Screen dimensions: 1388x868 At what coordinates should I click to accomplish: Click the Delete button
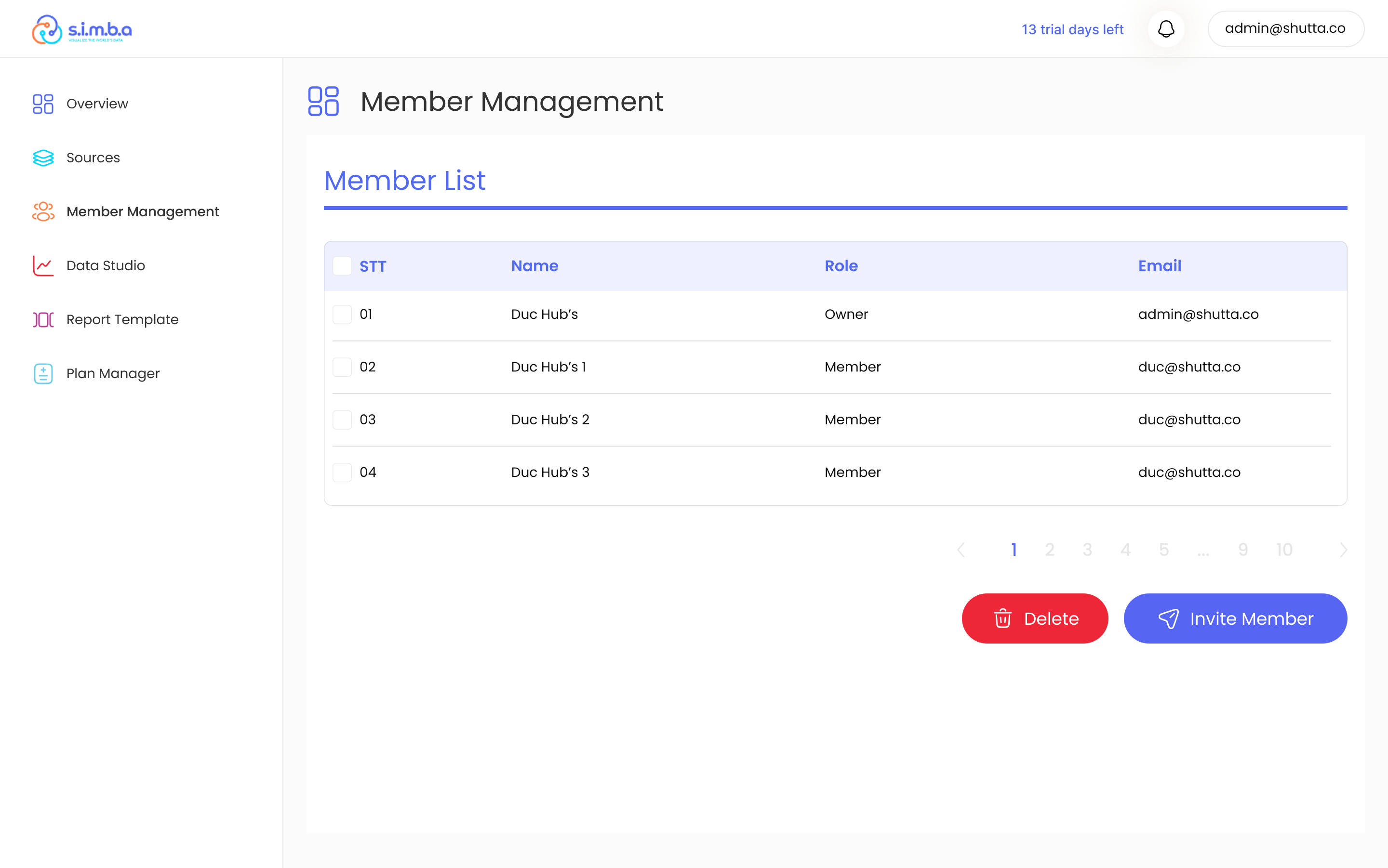point(1035,618)
